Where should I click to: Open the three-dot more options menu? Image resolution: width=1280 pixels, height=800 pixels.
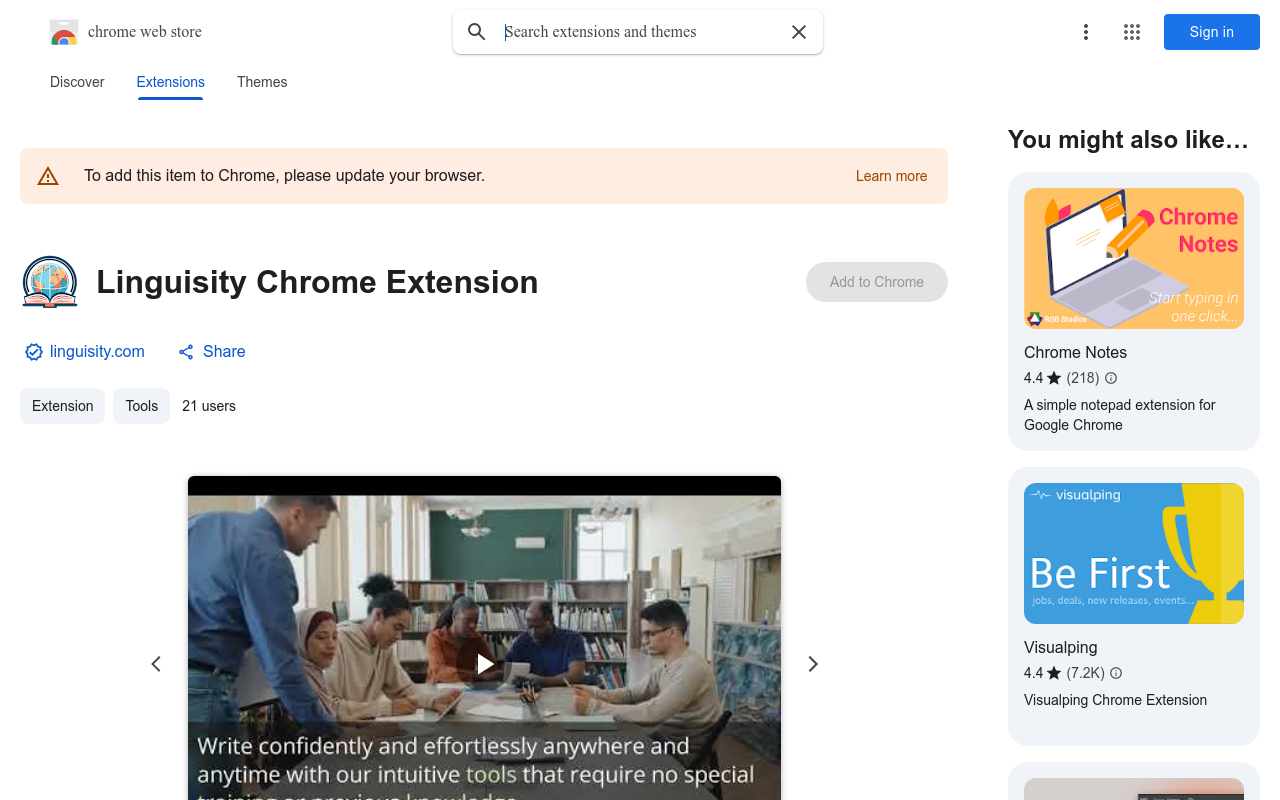1086,32
